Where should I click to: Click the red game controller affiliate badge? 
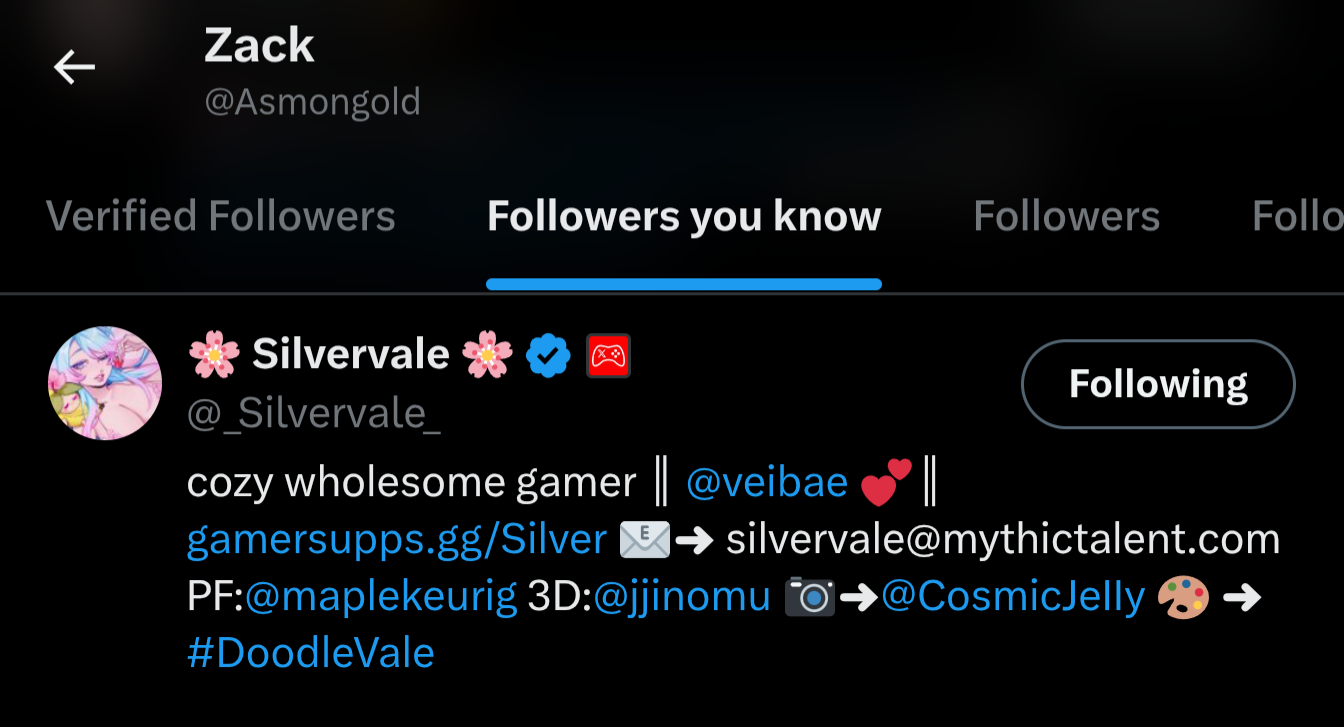click(x=608, y=355)
